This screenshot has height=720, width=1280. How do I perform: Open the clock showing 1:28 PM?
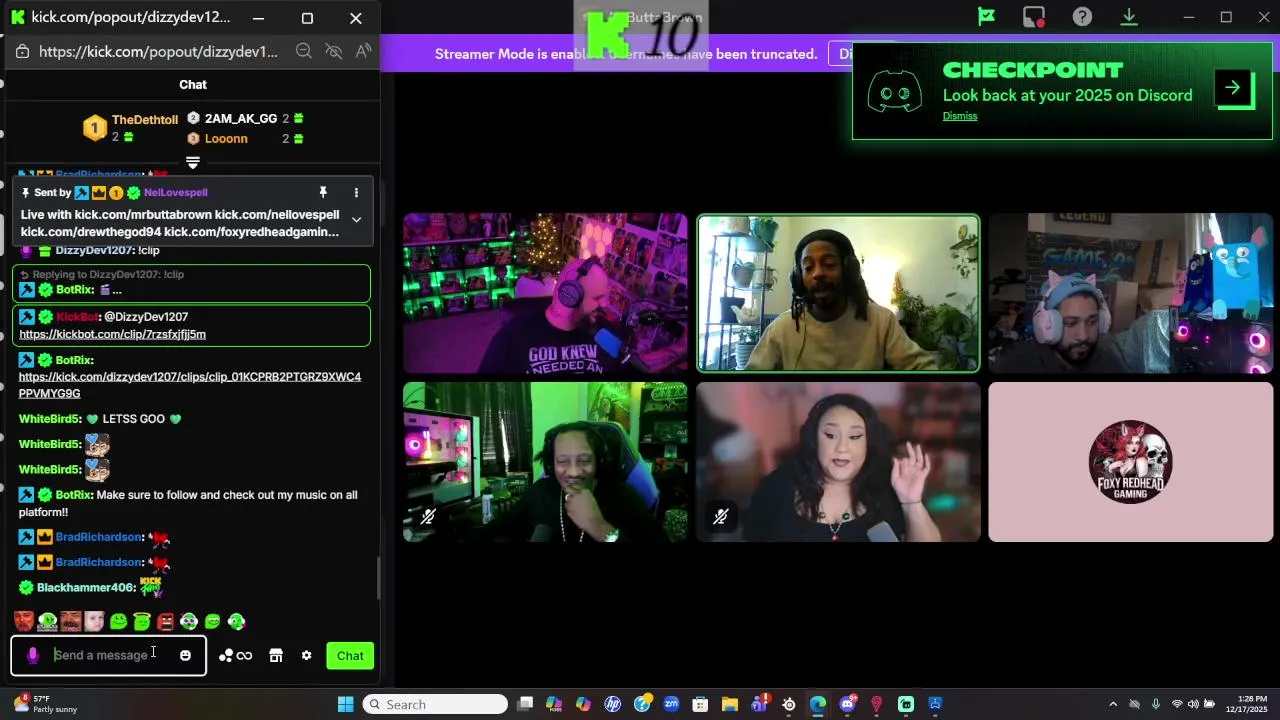point(1246,704)
